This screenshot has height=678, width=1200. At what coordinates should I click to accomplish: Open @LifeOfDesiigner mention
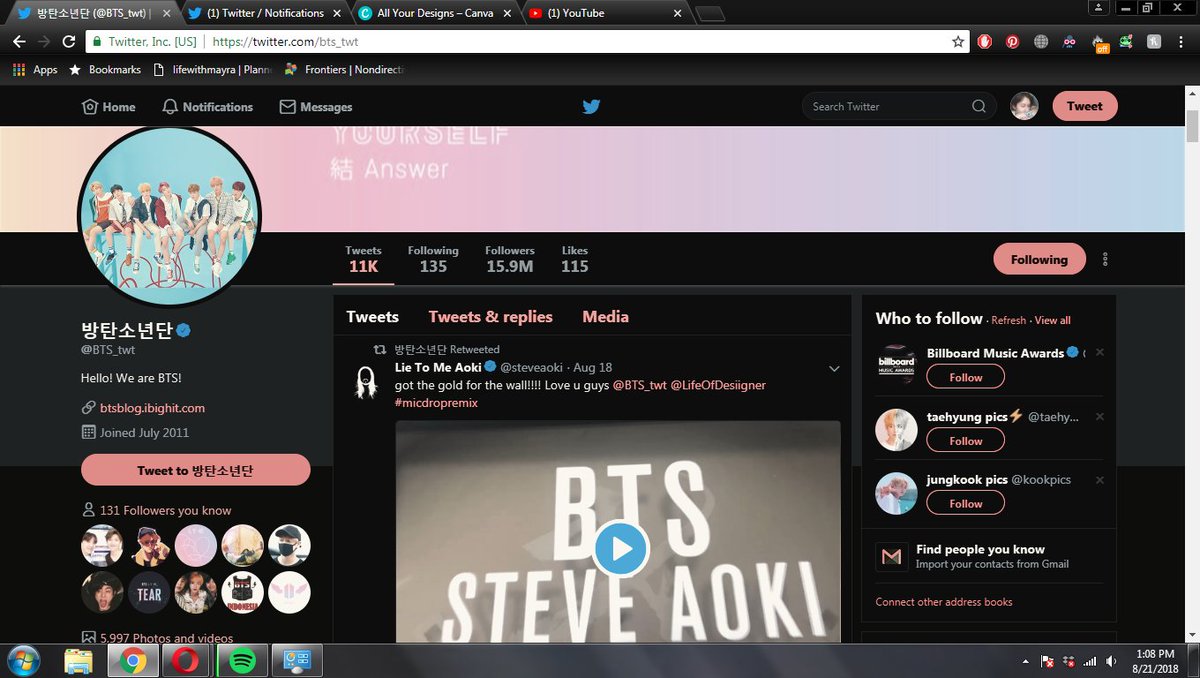pos(718,385)
